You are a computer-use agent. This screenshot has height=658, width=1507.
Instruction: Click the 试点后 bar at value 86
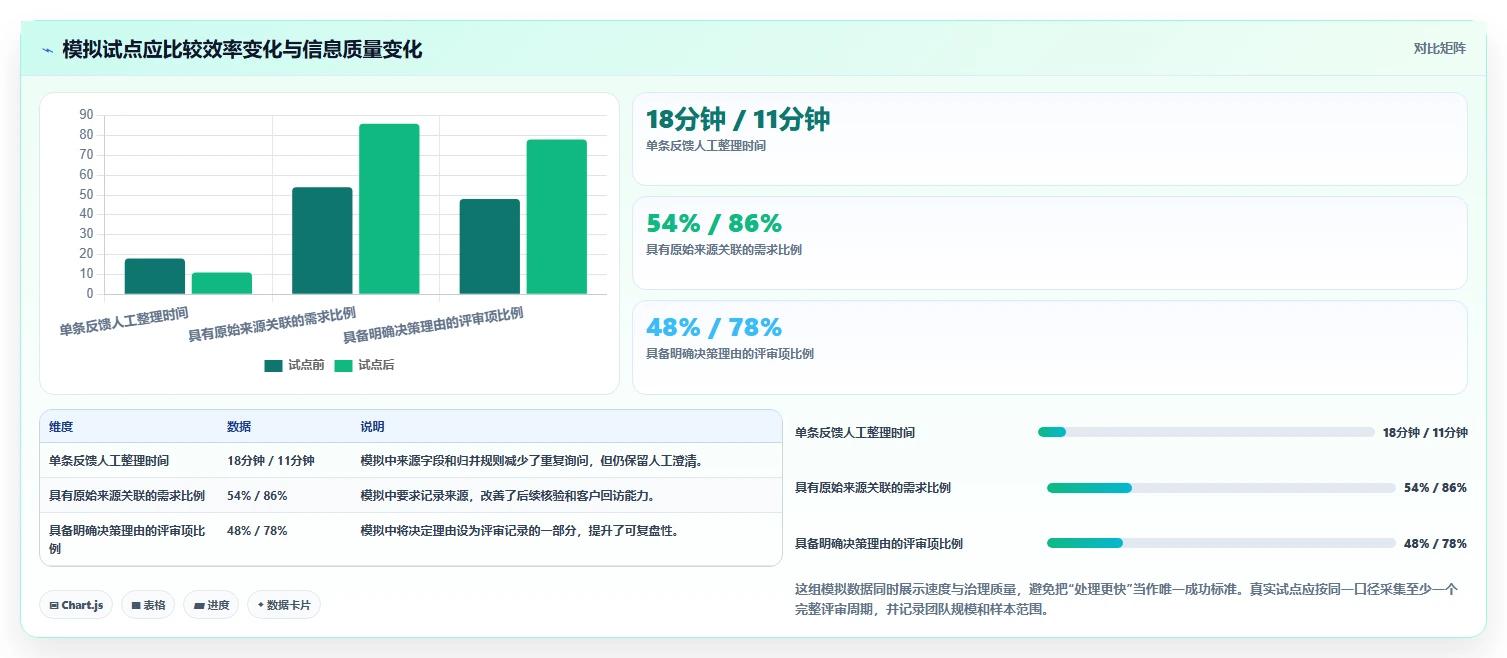389,209
